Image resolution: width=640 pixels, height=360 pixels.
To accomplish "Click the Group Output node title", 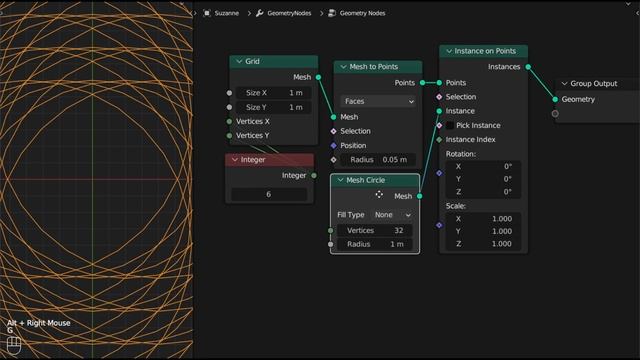I will pos(593,84).
